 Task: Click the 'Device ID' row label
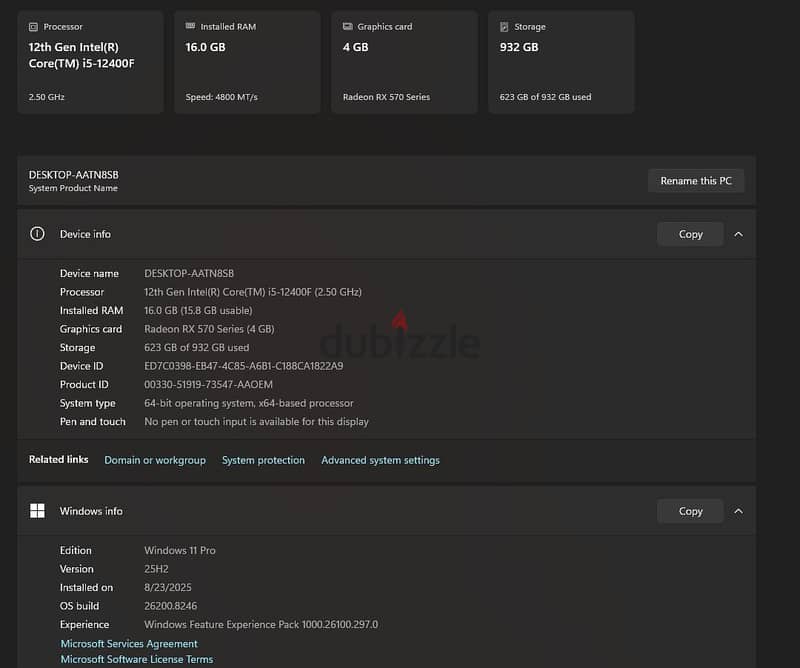click(81, 366)
